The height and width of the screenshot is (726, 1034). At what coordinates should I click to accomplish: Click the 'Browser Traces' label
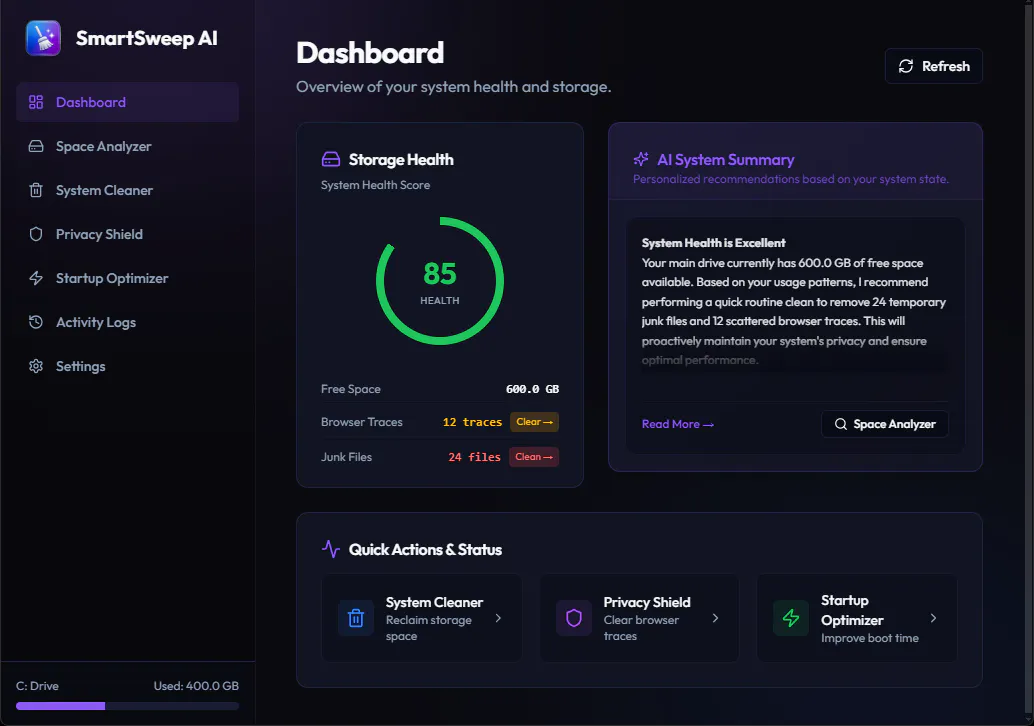click(361, 422)
